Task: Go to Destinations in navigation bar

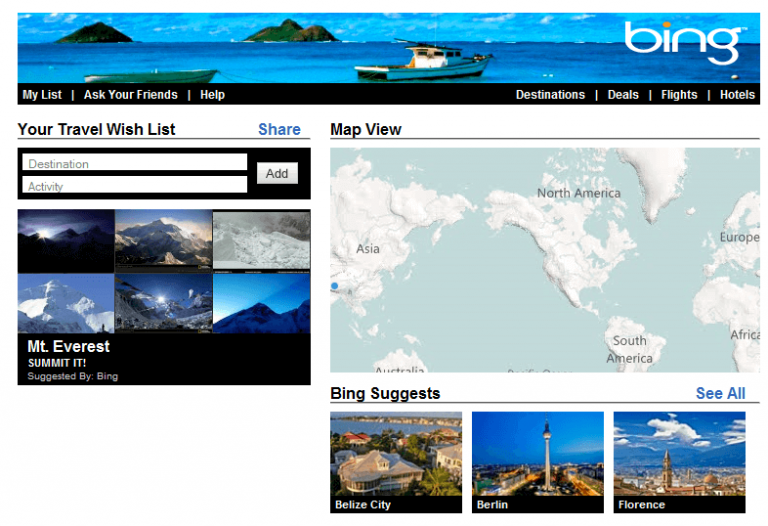Action: coord(550,95)
